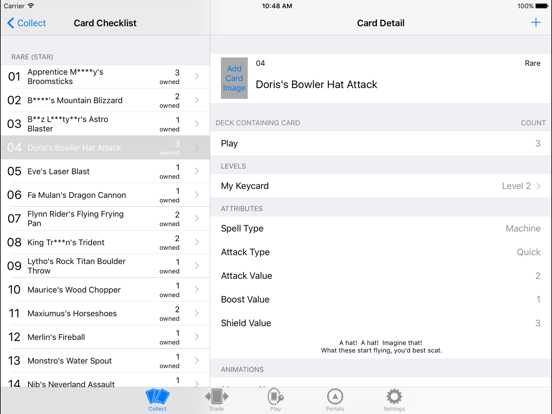This screenshot has height=414, width=552.
Task: Select Doris's Bowler Hat Attack row
Action: [106, 148]
